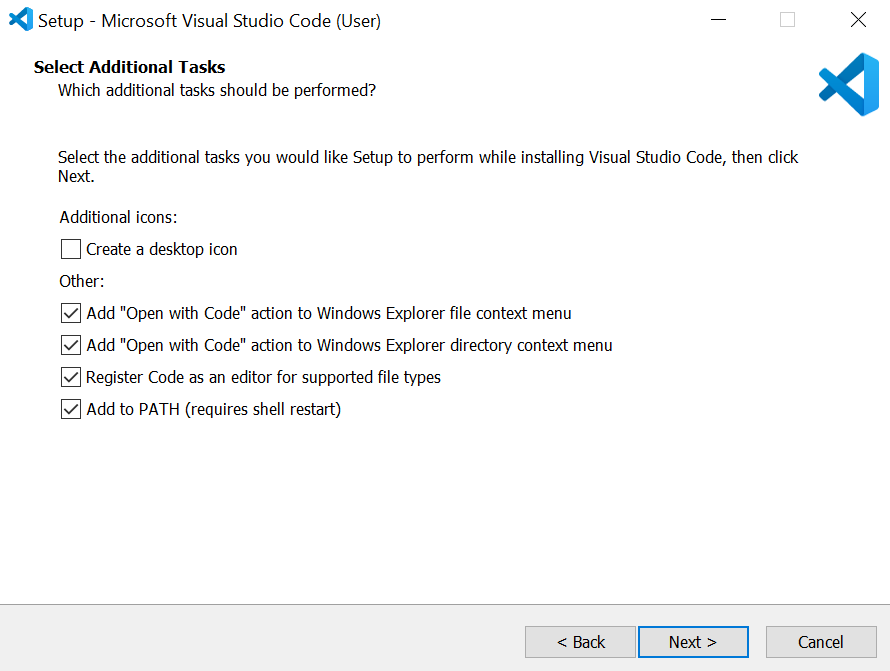Image resolution: width=890 pixels, height=671 pixels.
Task: Go back to the previous setup step
Action: (580, 641)
